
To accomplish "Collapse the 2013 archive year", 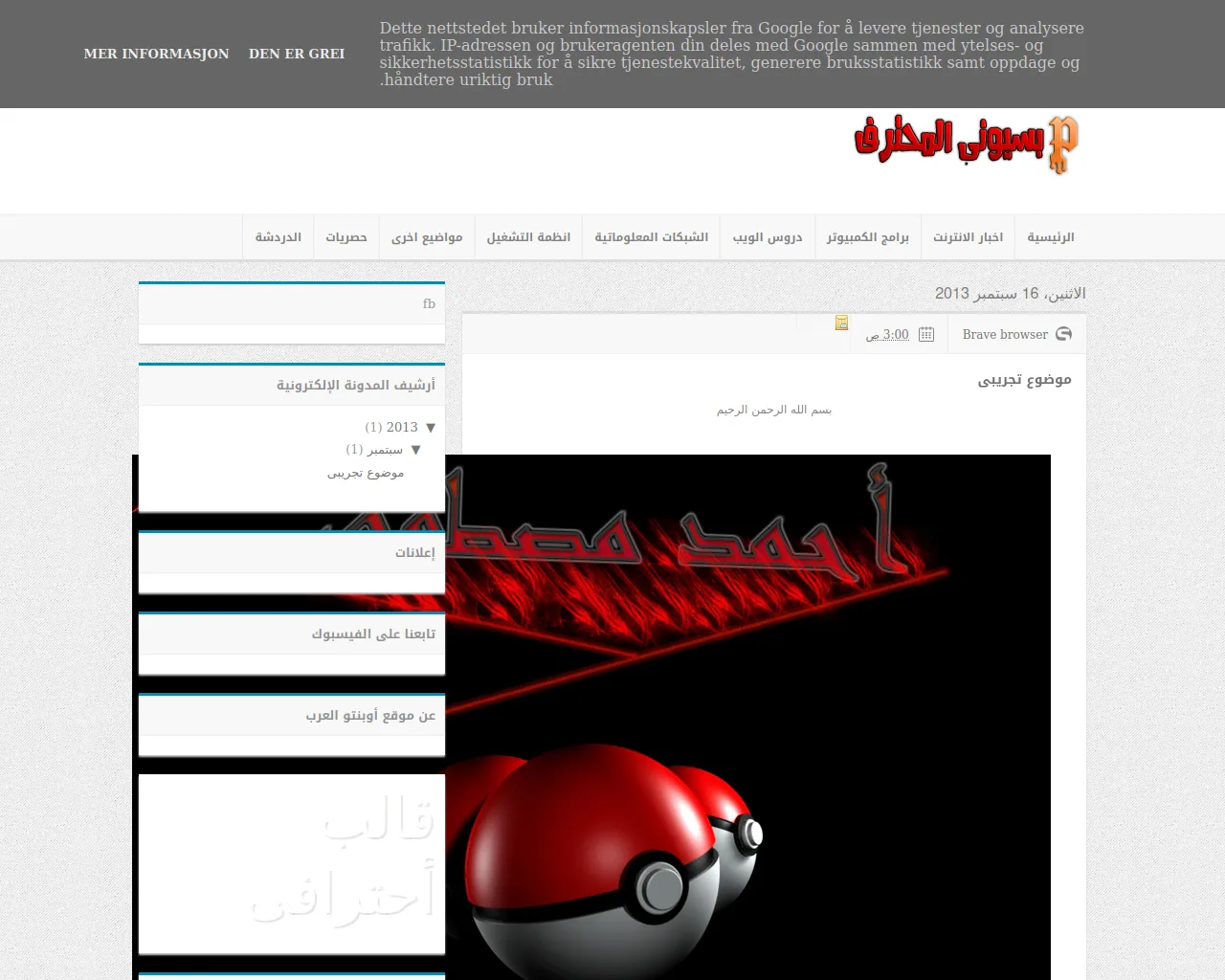I will coord(431,428).
